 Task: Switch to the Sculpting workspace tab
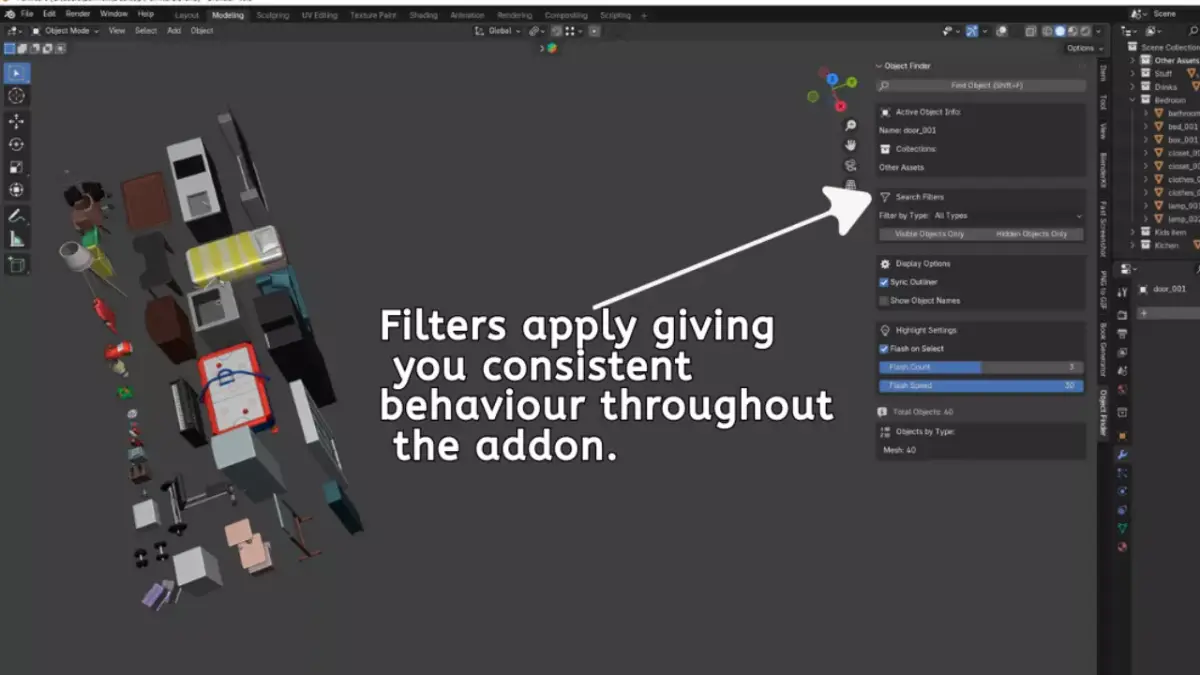273,15
